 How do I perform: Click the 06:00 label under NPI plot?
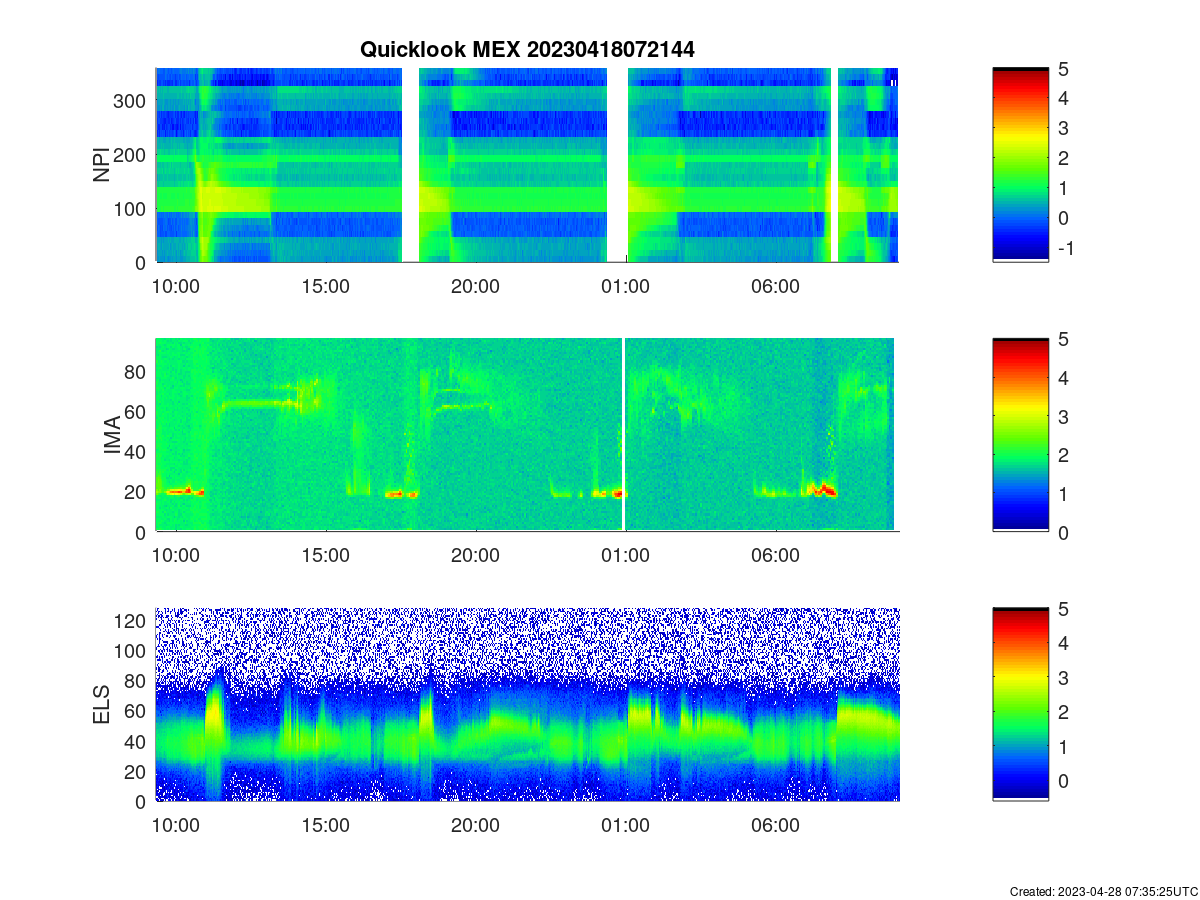point(775,286)
